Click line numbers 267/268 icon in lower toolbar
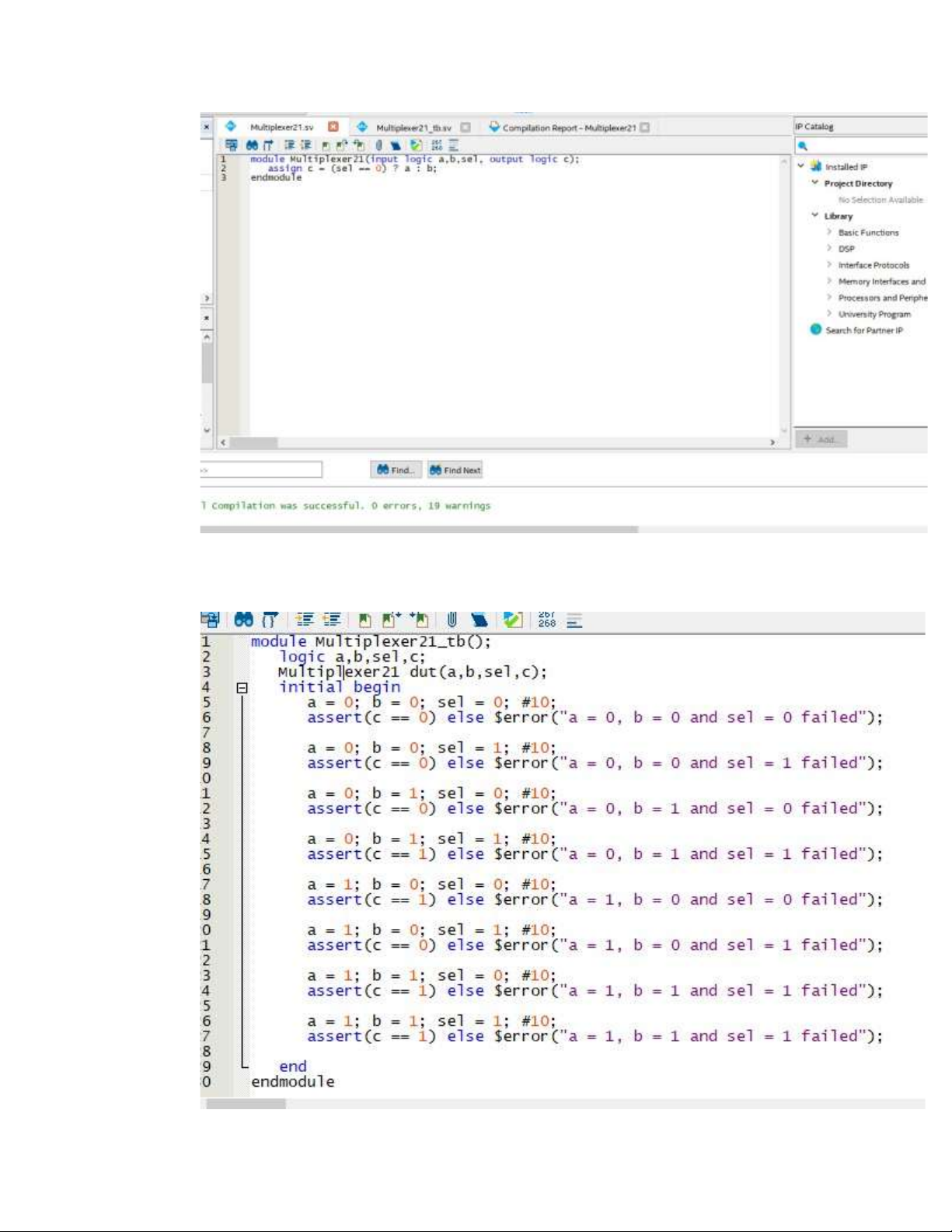 [547, 619]
